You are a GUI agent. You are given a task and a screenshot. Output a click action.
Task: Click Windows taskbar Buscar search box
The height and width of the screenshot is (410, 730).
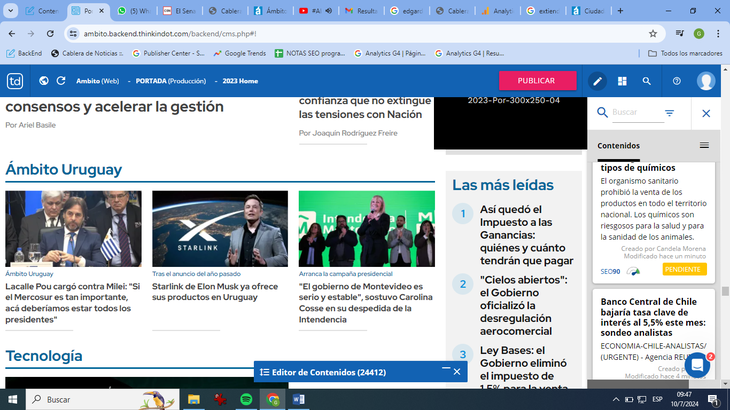[102, 399]
